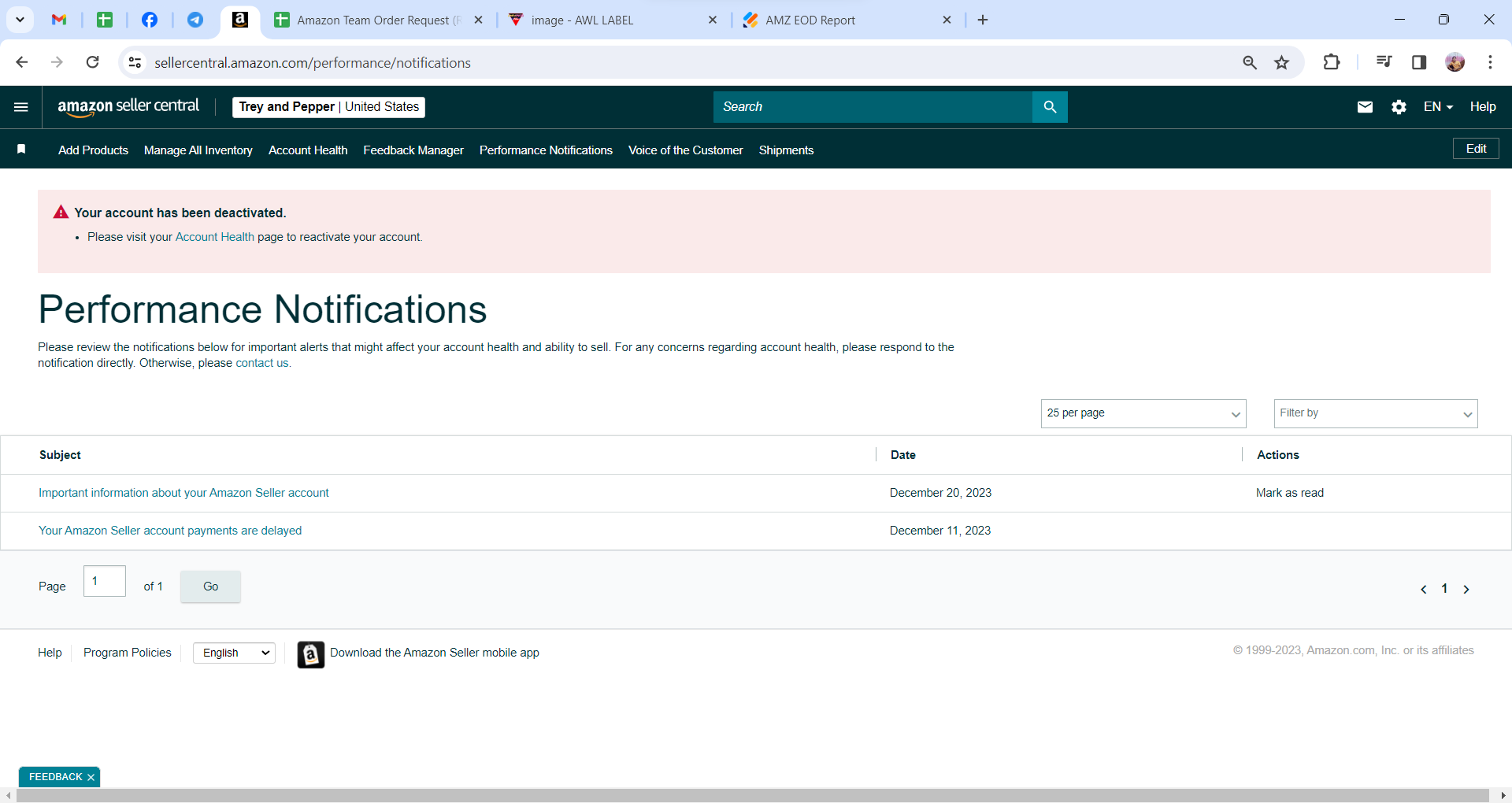The height and width of the screenshot is (803, 1512).
Task: Open the Gmail pinned tab
Action: pos(59,20)
